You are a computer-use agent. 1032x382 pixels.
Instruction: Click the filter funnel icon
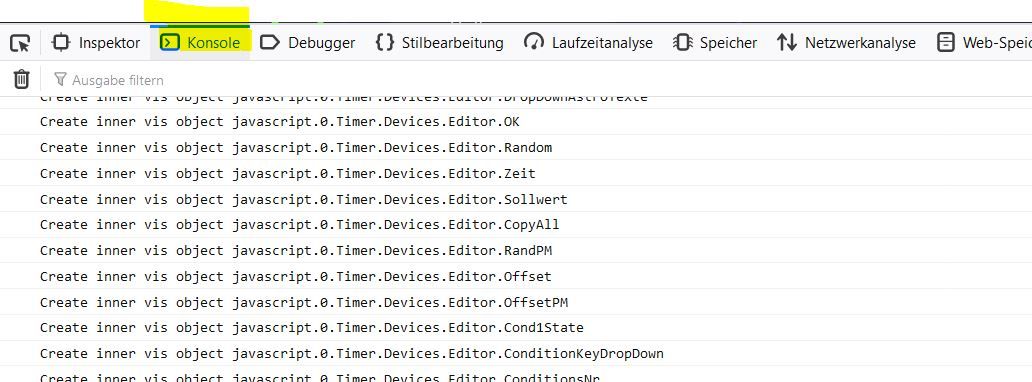(61, 80)
